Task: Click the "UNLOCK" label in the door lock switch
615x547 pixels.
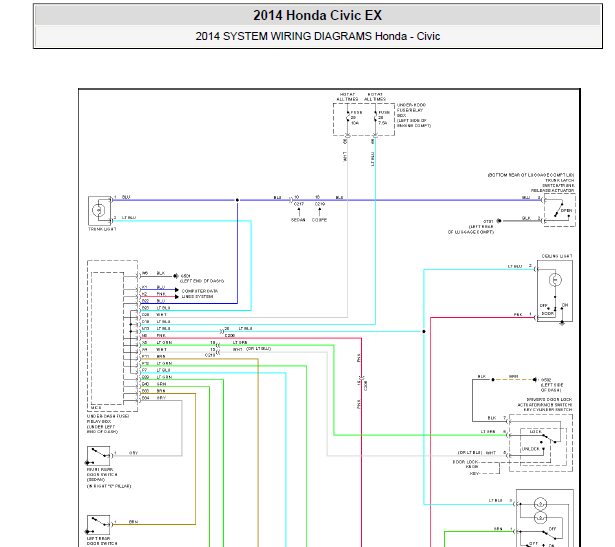Action: point(531,449)
